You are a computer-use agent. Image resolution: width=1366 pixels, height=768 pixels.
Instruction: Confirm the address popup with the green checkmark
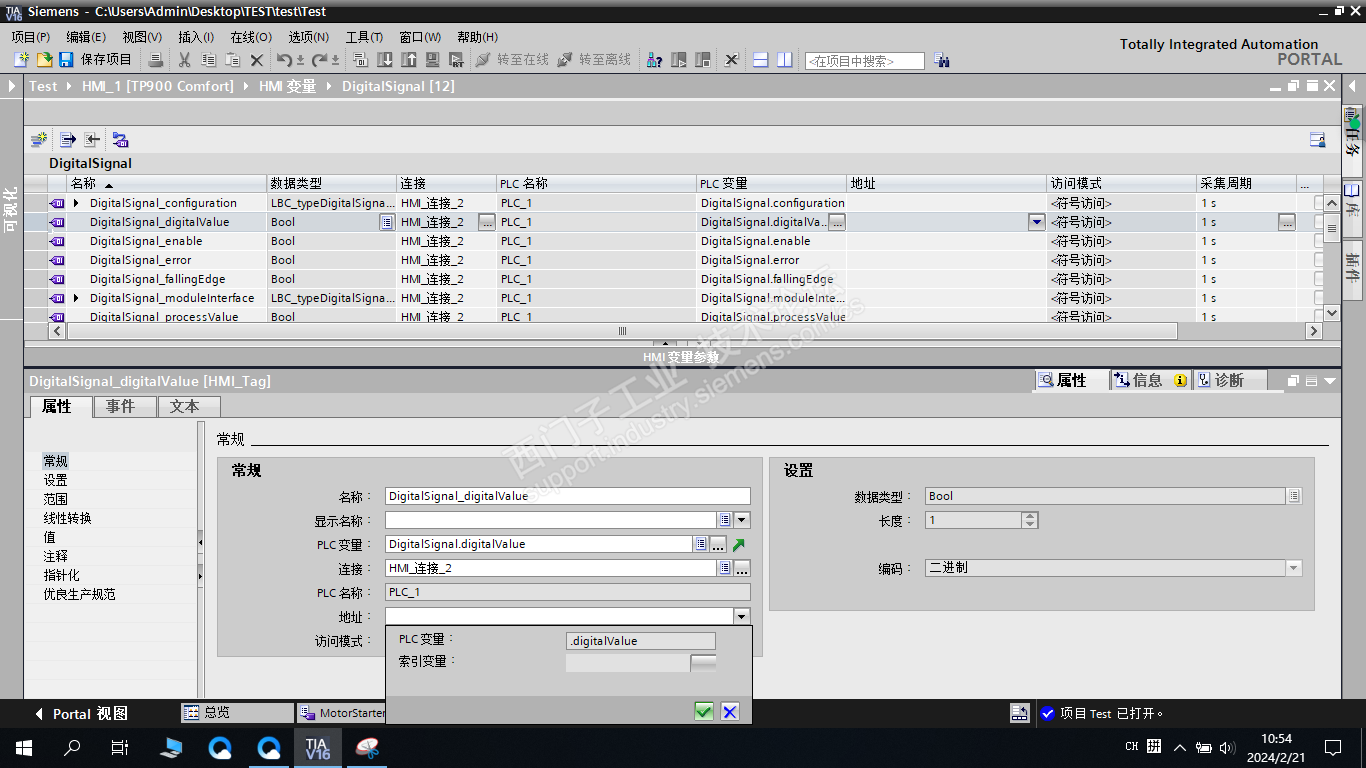tap(704, 711)
